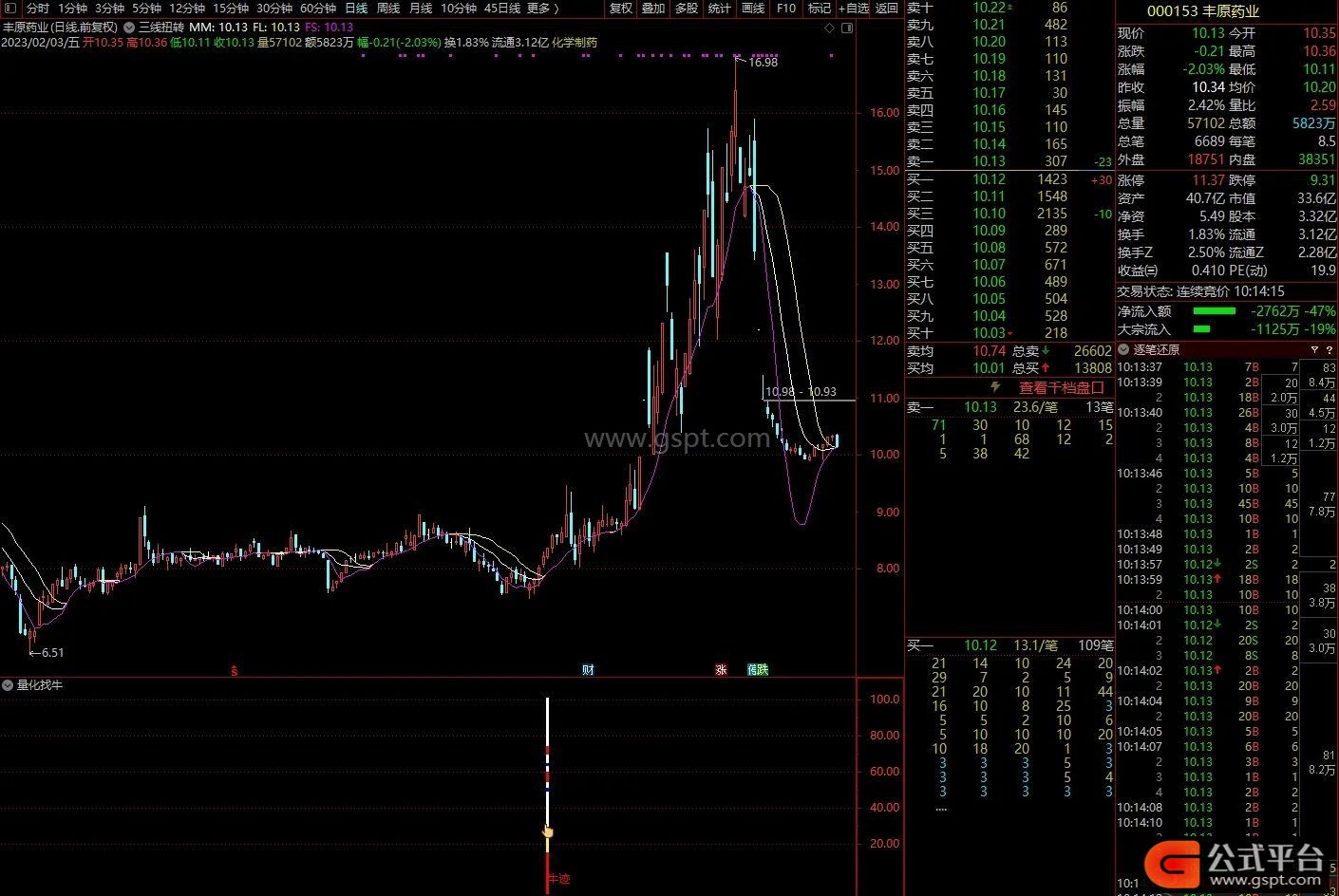Select the 1分钟 period tab

pos(72,8)
